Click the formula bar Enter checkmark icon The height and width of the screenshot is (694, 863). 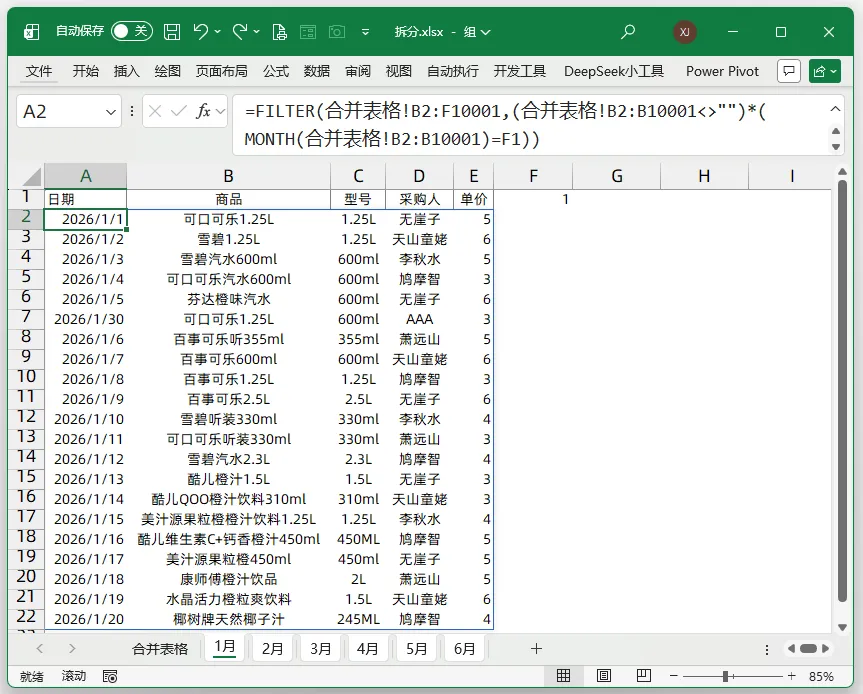[x=178, y=112]
